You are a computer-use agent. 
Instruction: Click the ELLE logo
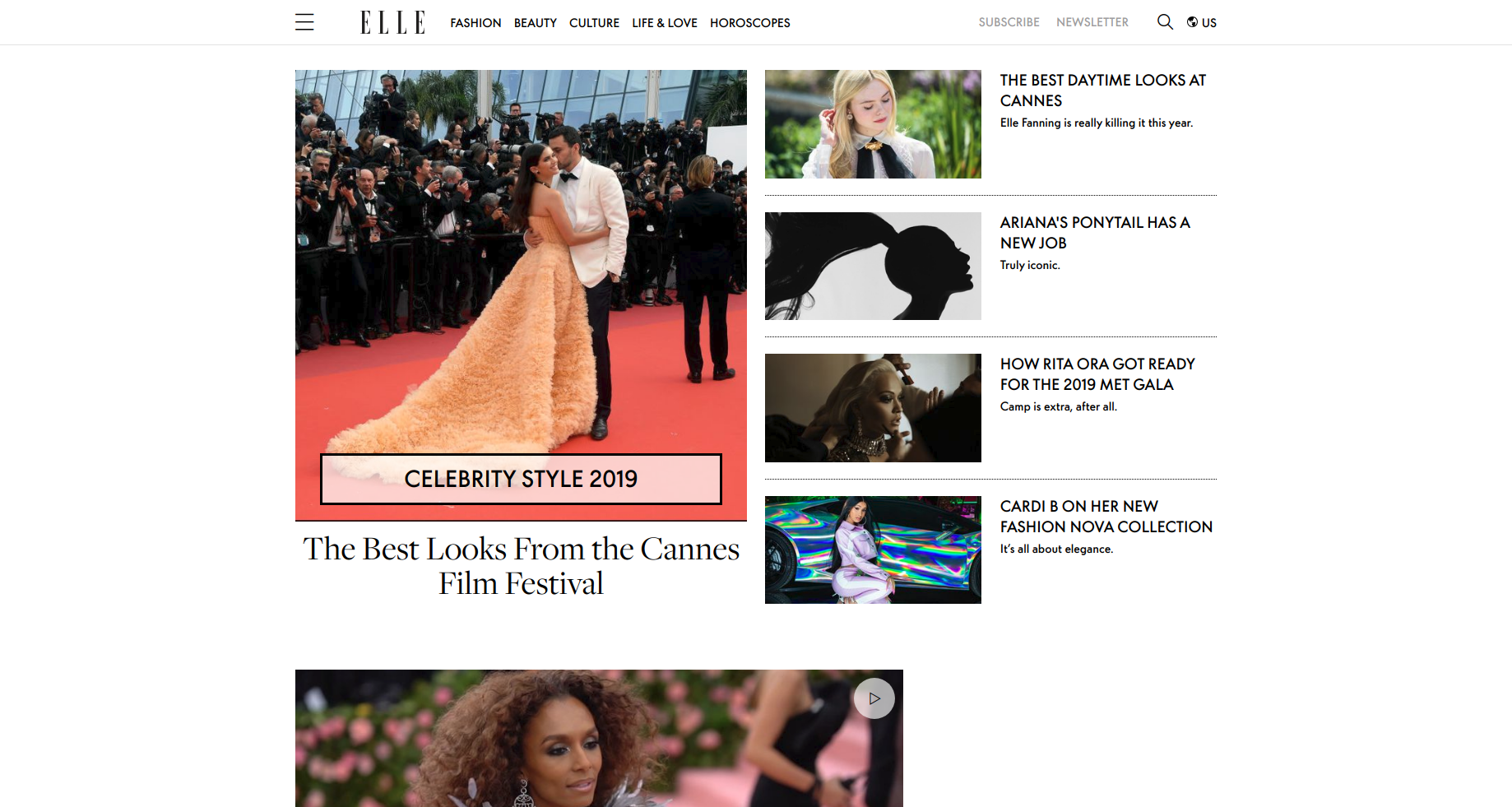[x=393, y=22]
